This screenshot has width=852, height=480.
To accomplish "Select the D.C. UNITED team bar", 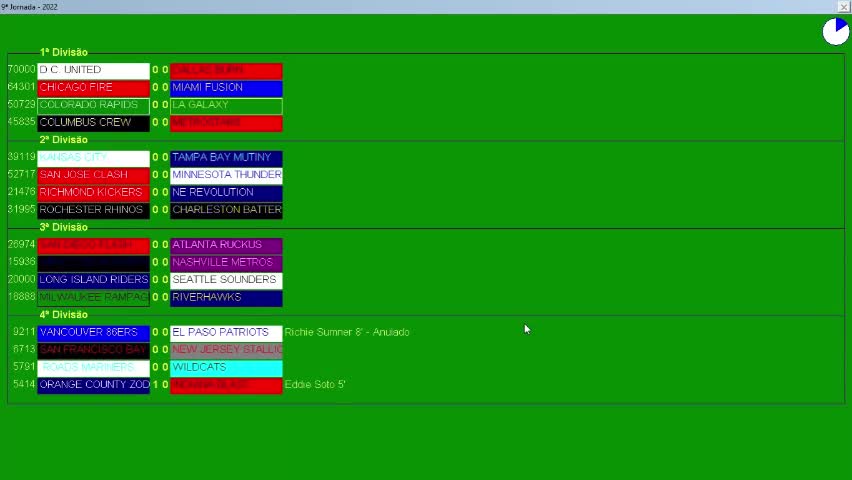I will [x=93, y=71].
